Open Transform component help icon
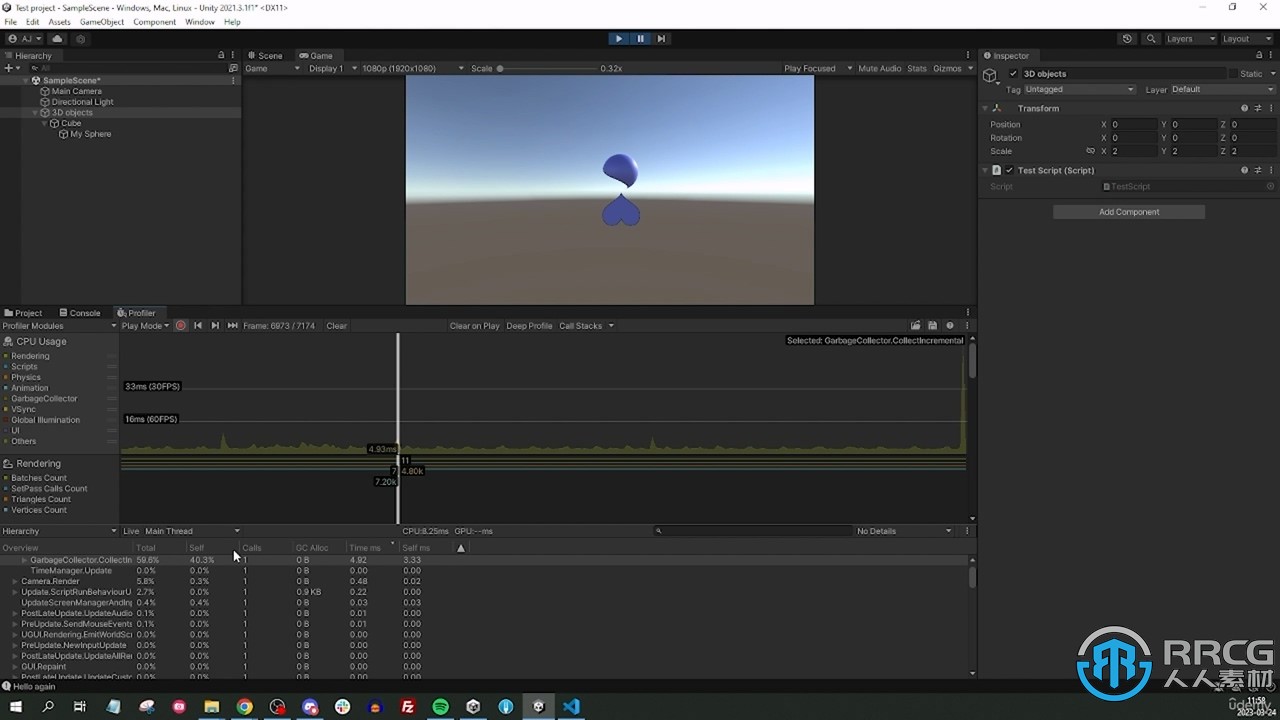This screenshot has height=720, width=1280. tap(1244, 108)
